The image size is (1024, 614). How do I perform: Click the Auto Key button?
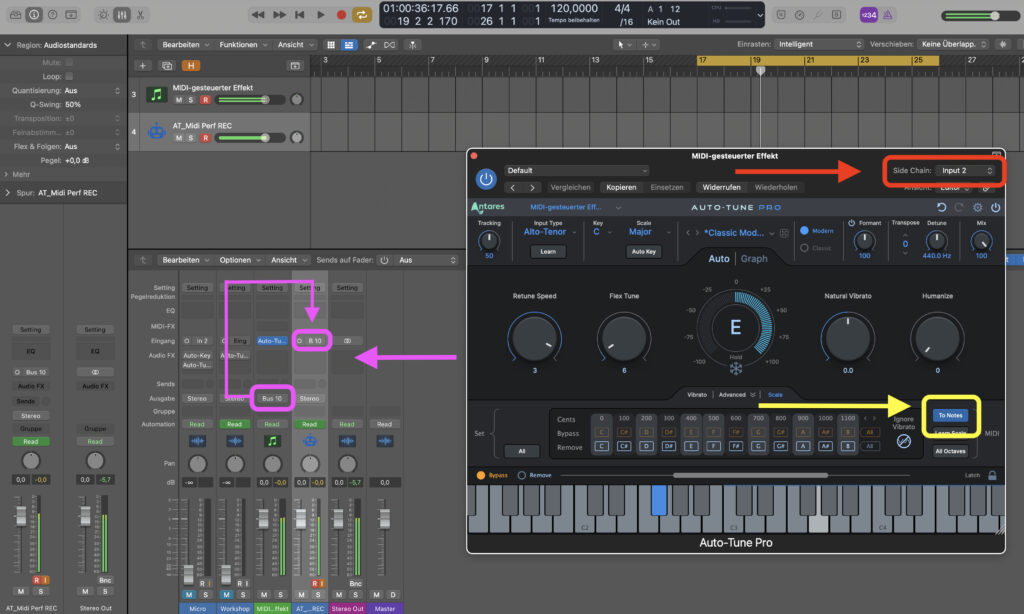coord(643,251)
